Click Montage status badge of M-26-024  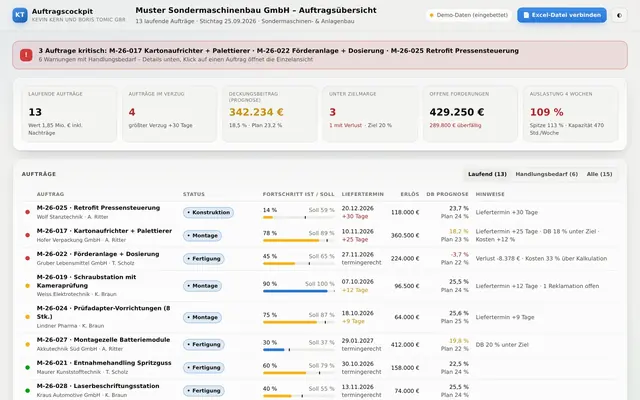[202, 317]
